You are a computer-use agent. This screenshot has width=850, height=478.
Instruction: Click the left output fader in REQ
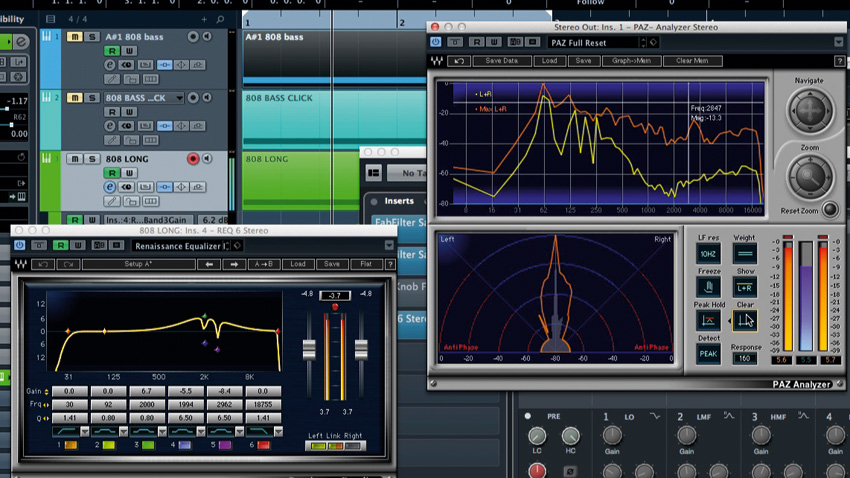tap(309, 350)
